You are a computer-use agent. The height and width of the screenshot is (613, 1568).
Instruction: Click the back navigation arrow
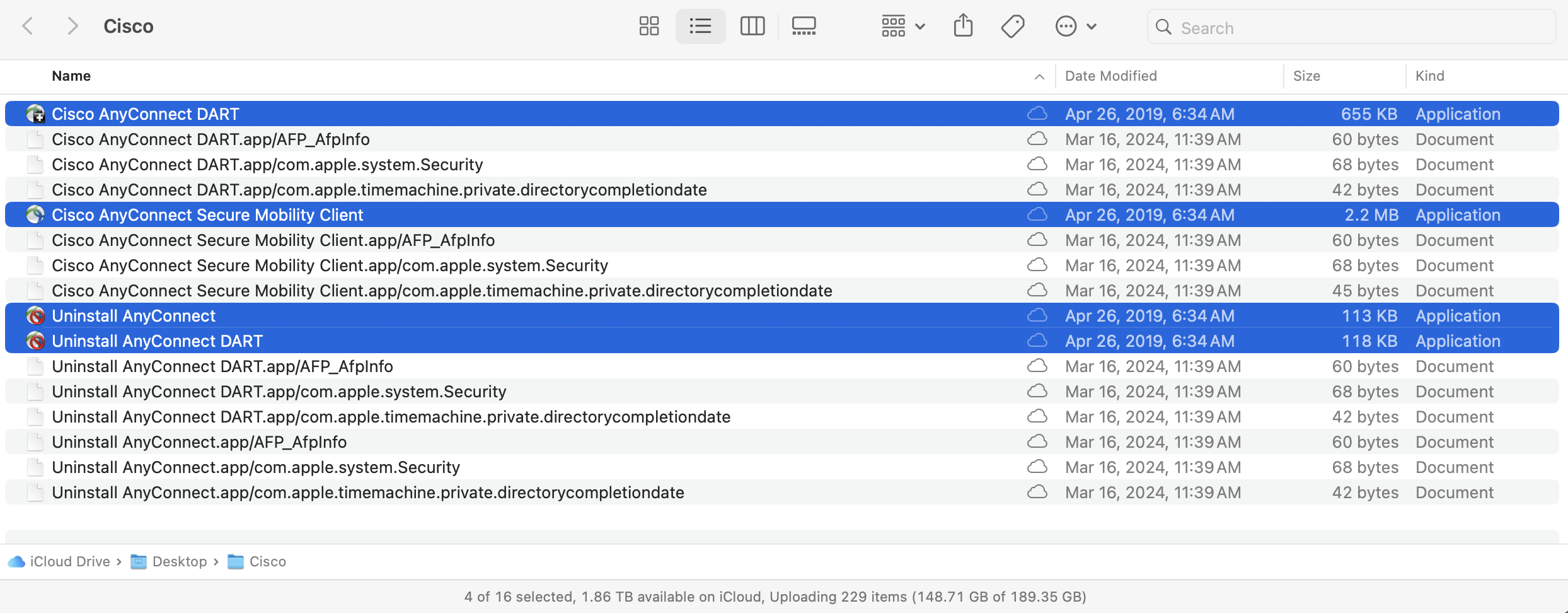click(x=28, y=26)
